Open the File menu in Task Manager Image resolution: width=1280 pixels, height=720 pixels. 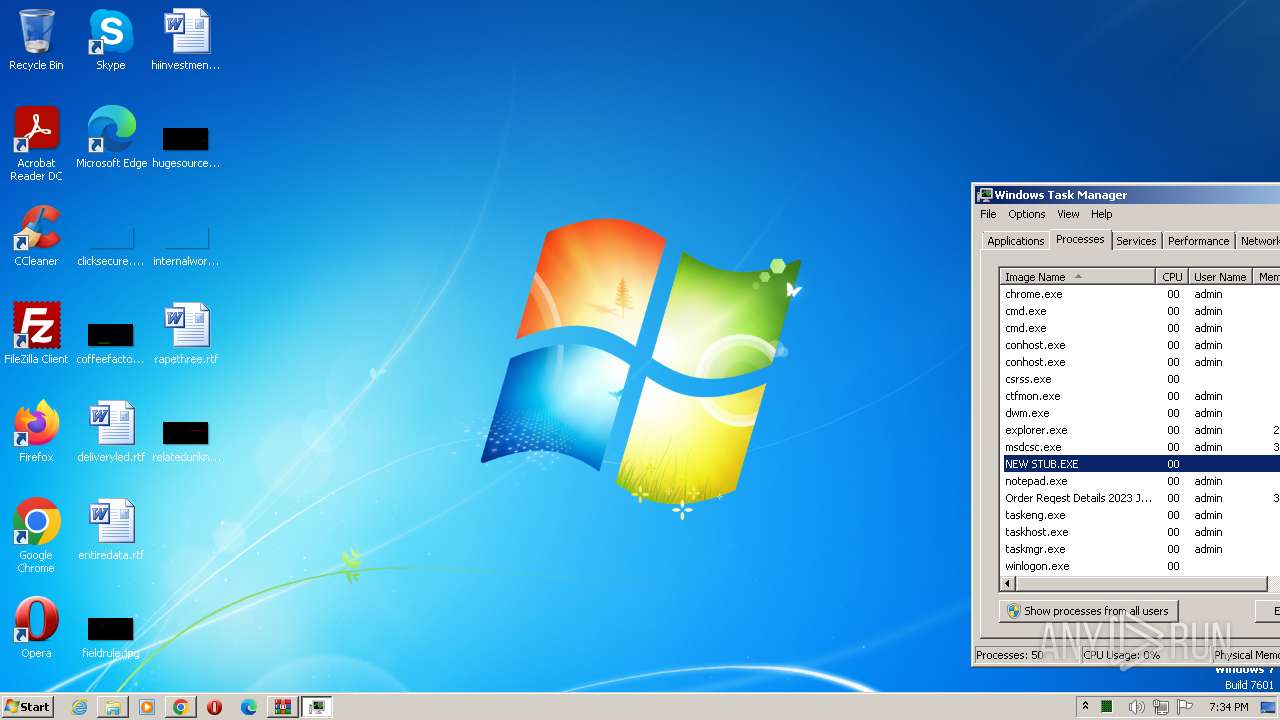point(988,214)
